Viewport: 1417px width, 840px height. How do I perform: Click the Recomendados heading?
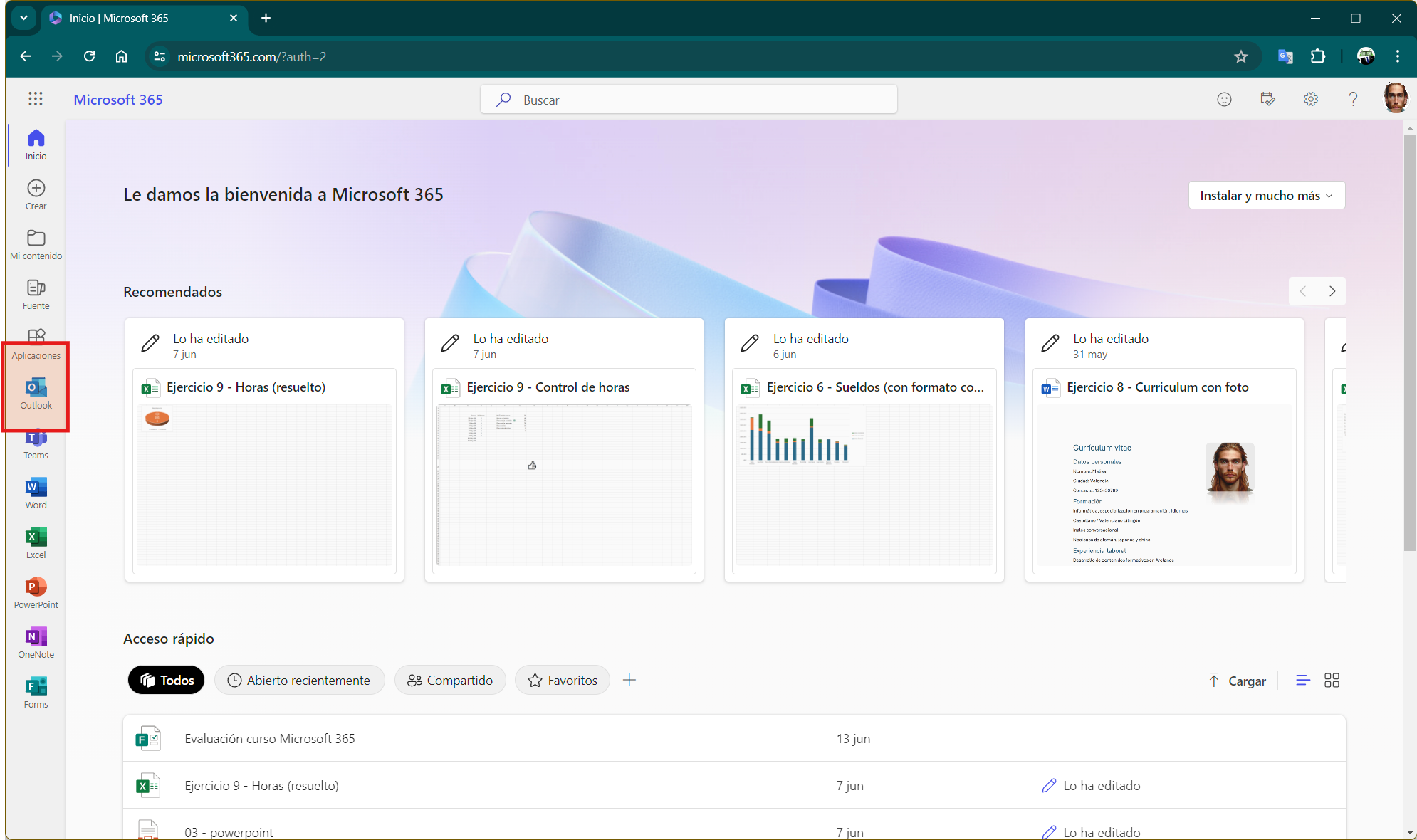click(x=172, y=292)
